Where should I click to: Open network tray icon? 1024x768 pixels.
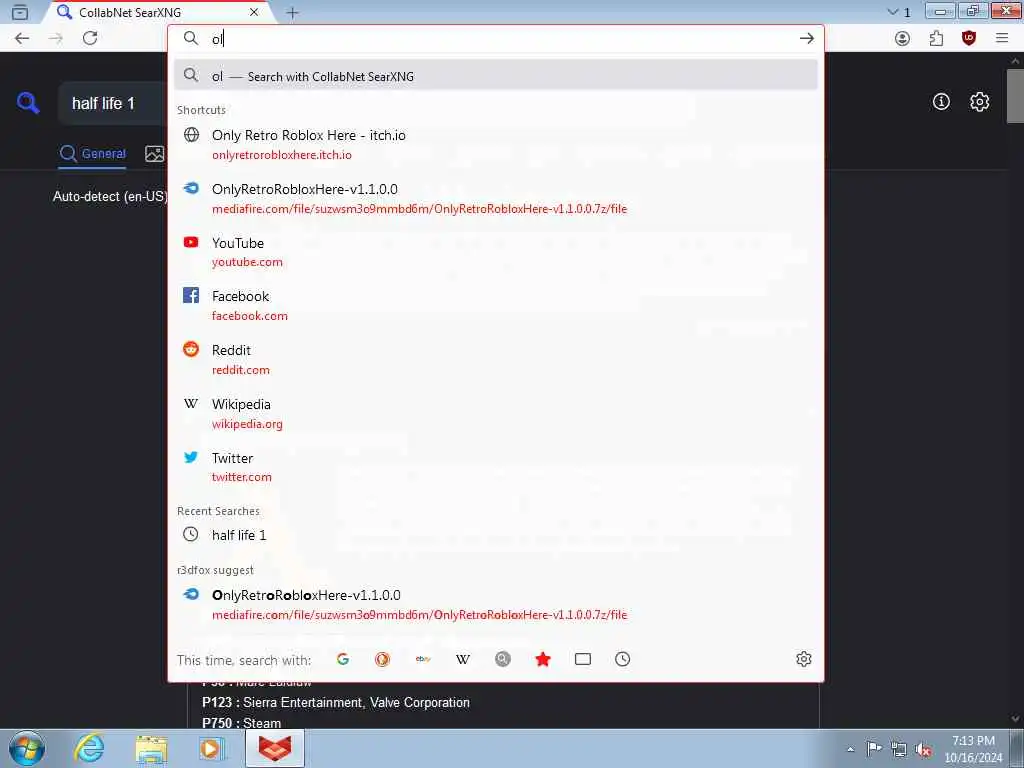coord(899,750)
